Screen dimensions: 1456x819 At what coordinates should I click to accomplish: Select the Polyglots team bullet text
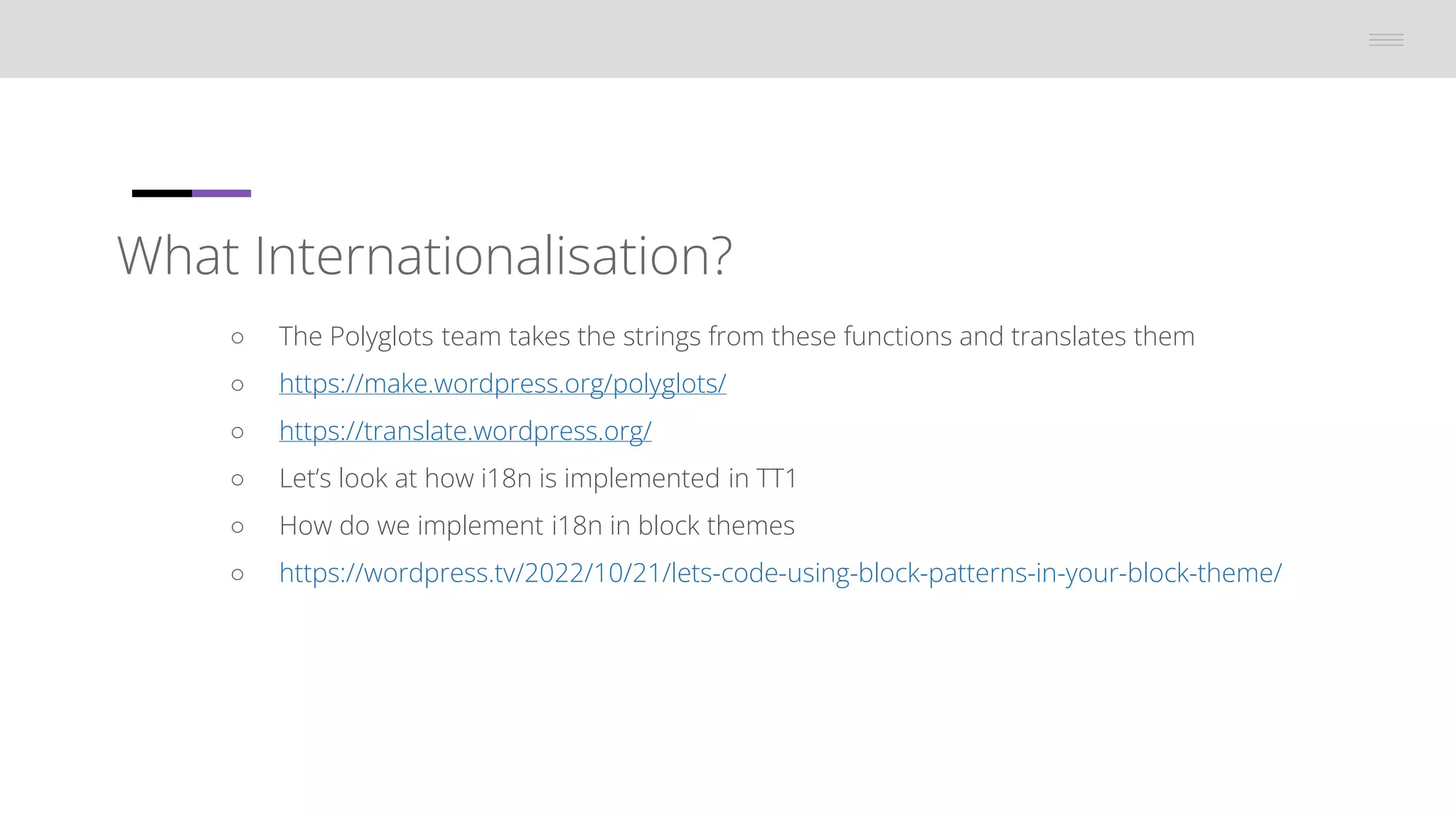[x=736, y=336]
